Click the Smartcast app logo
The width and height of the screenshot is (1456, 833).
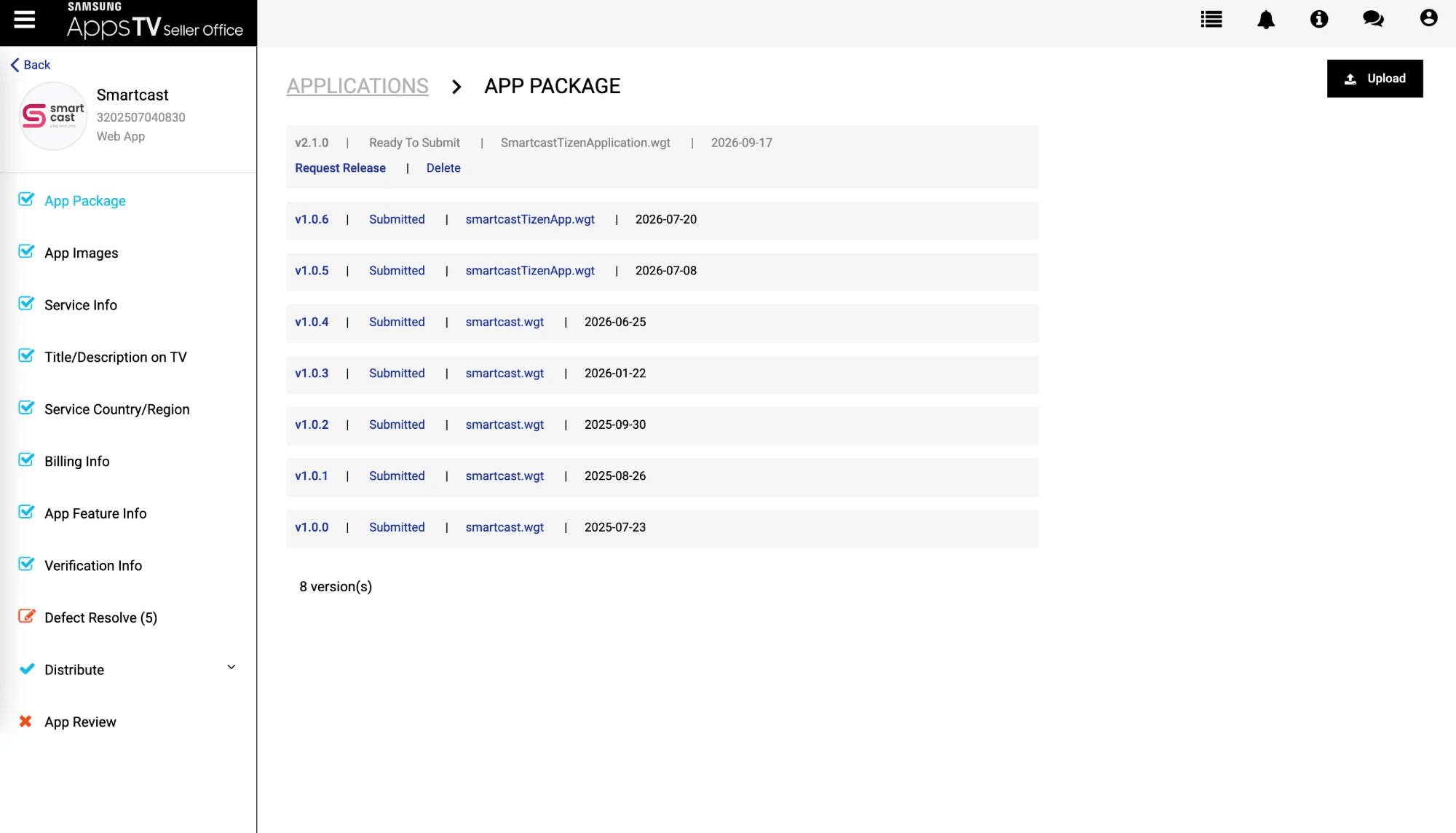(53, 116)
